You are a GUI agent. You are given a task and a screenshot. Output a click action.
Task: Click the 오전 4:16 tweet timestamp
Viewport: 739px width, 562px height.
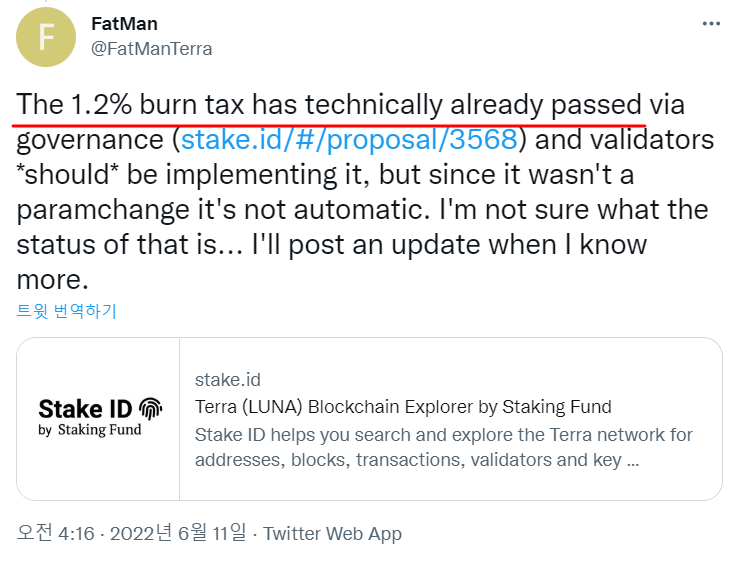(x=56, y=533)
